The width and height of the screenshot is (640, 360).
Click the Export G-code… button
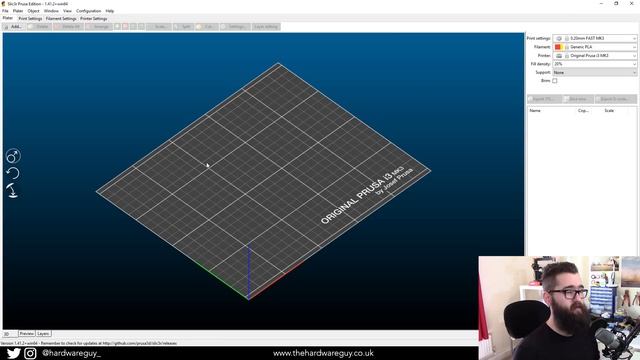616,99
